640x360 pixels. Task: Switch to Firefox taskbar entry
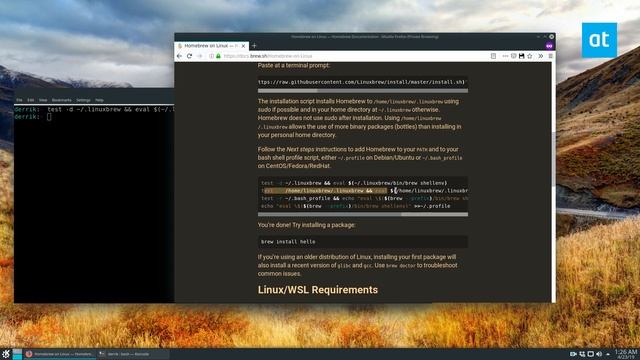[x=60, y=354]
